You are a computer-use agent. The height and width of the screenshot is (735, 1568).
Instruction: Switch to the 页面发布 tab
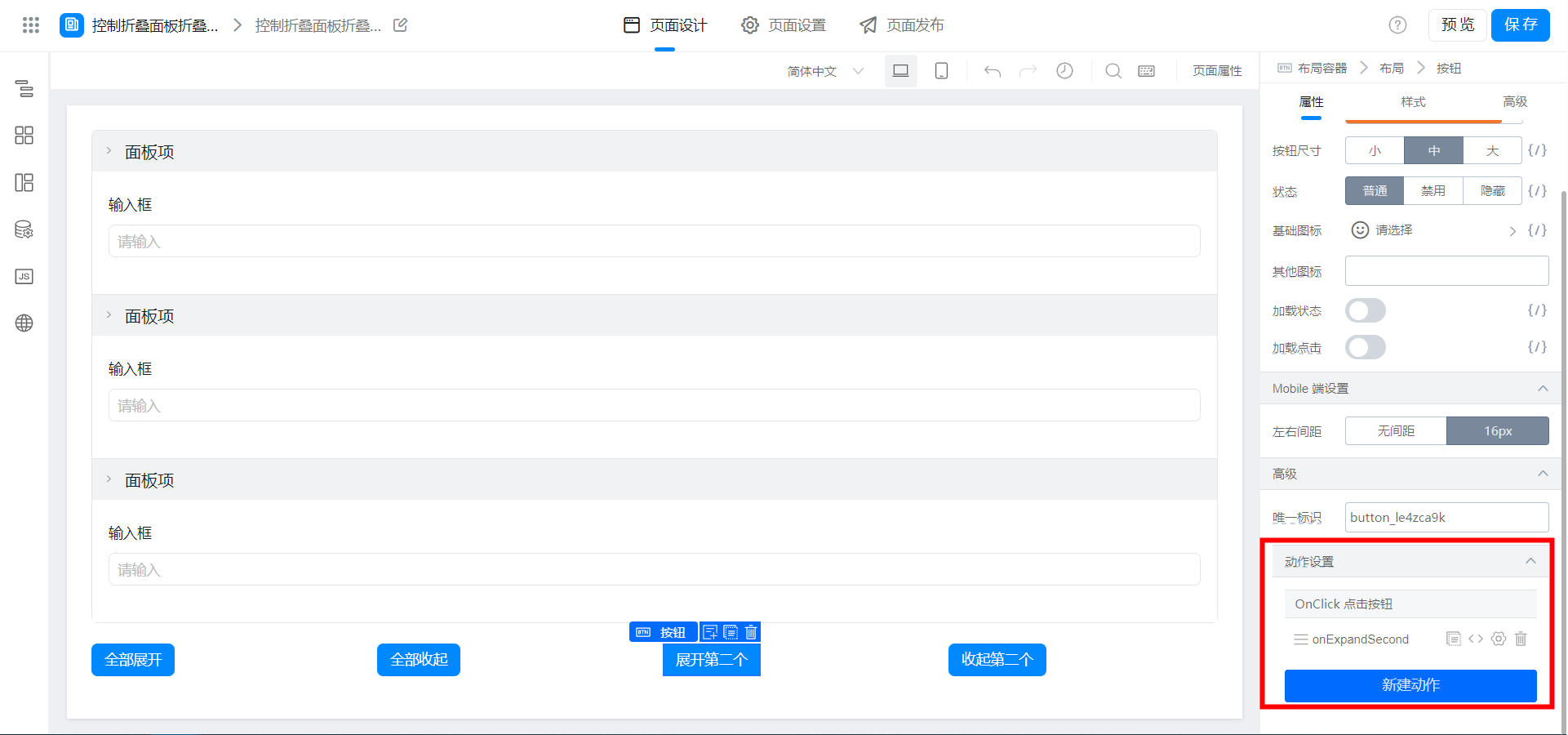click(x=902, y=25)
